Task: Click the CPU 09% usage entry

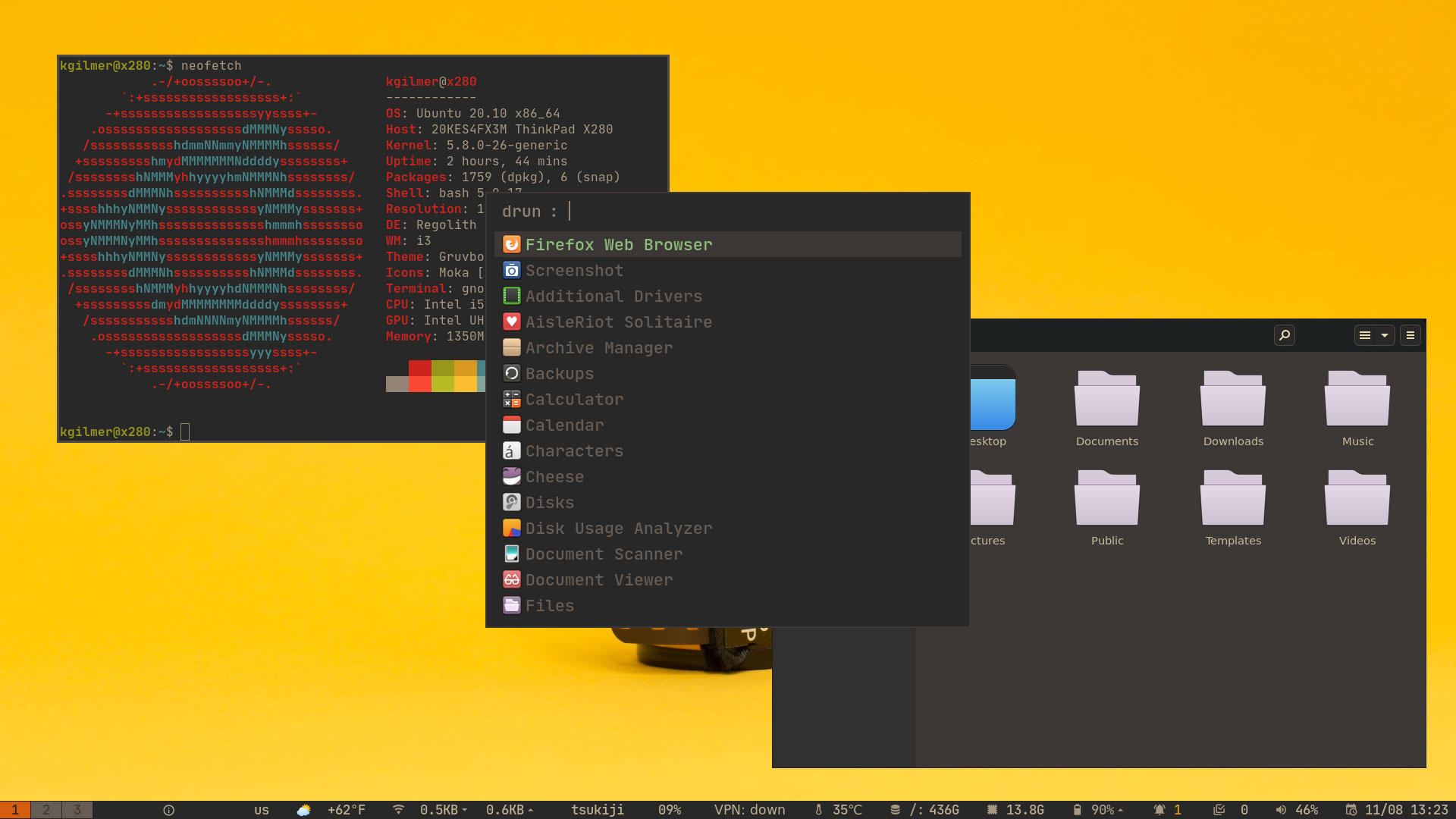Action: [670, 810]
